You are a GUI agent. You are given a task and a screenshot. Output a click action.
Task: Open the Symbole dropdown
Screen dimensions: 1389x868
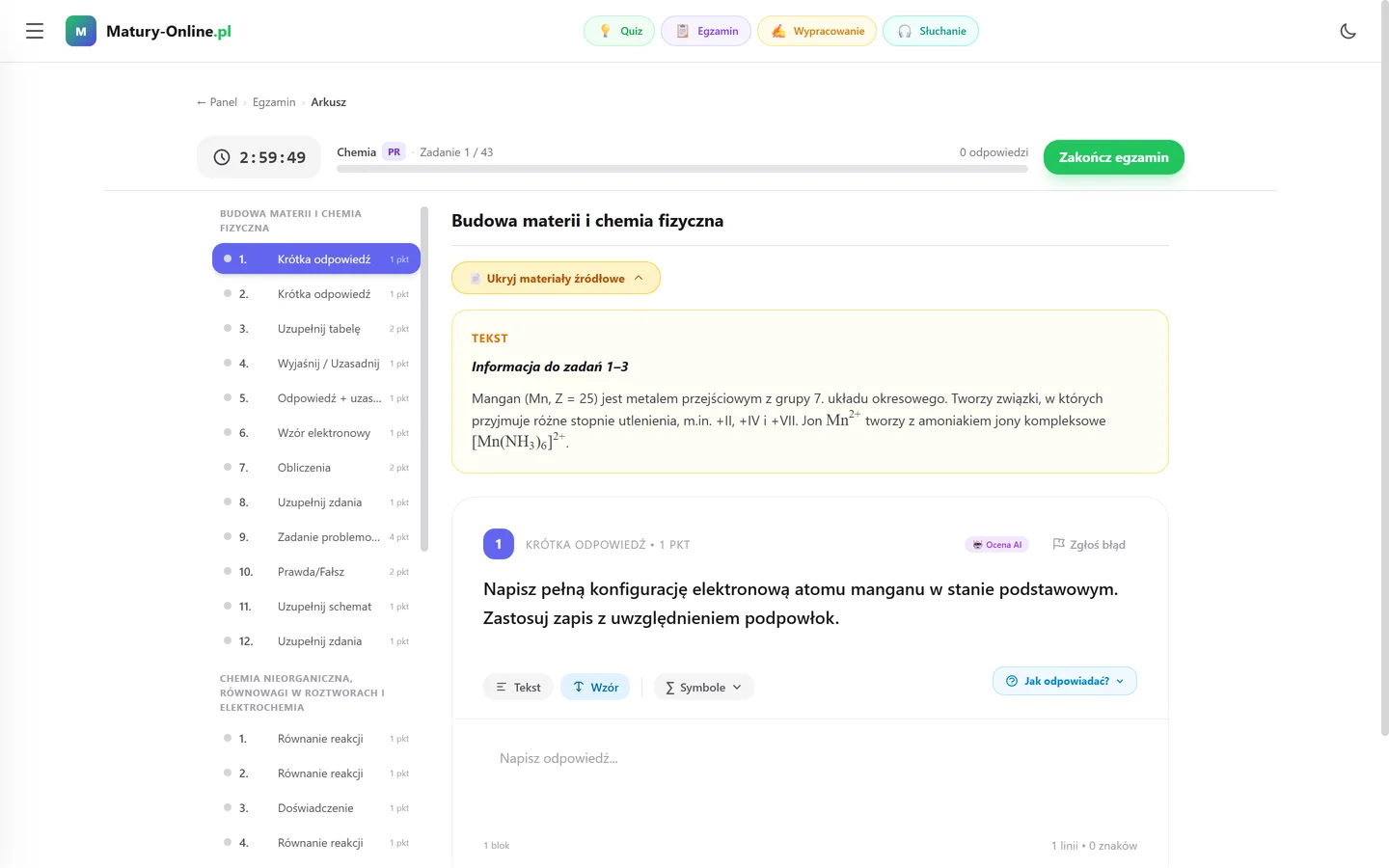704,687
